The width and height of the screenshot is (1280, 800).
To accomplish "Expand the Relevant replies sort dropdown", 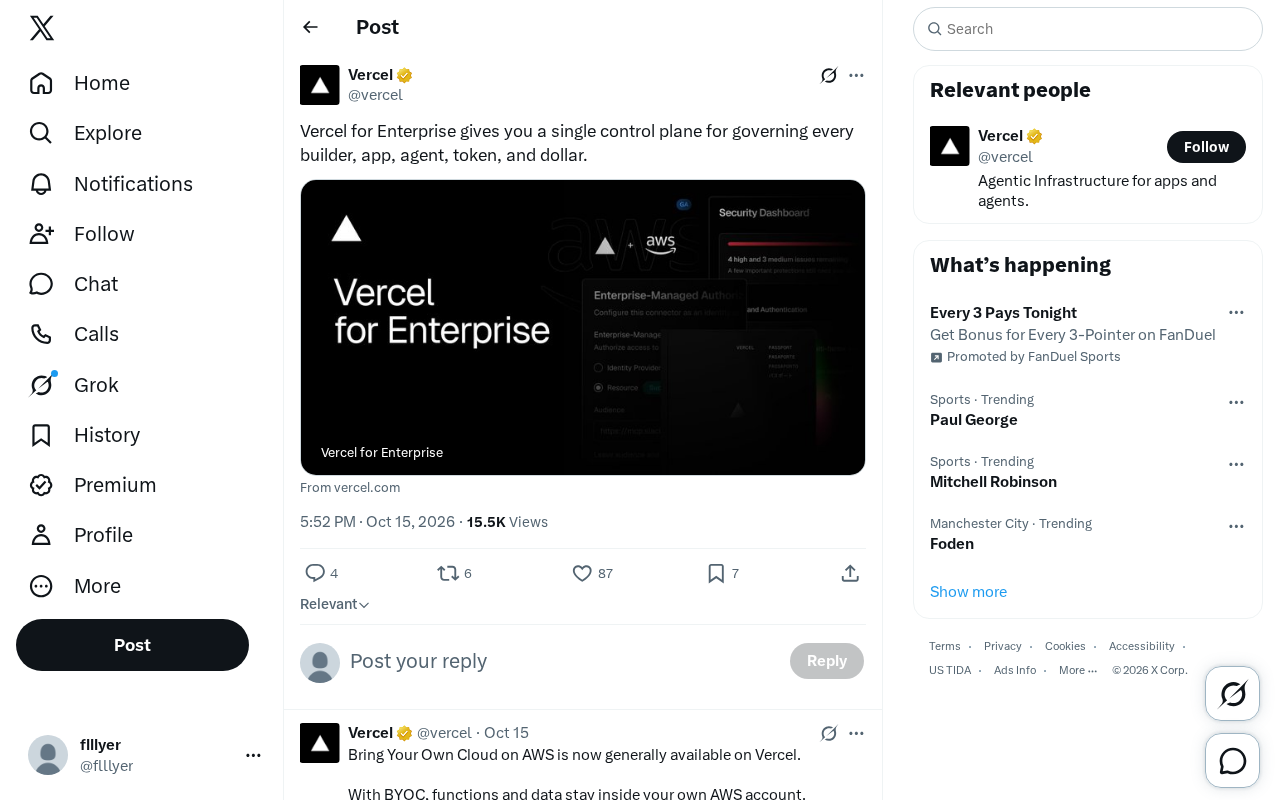I will coord(335,604).
